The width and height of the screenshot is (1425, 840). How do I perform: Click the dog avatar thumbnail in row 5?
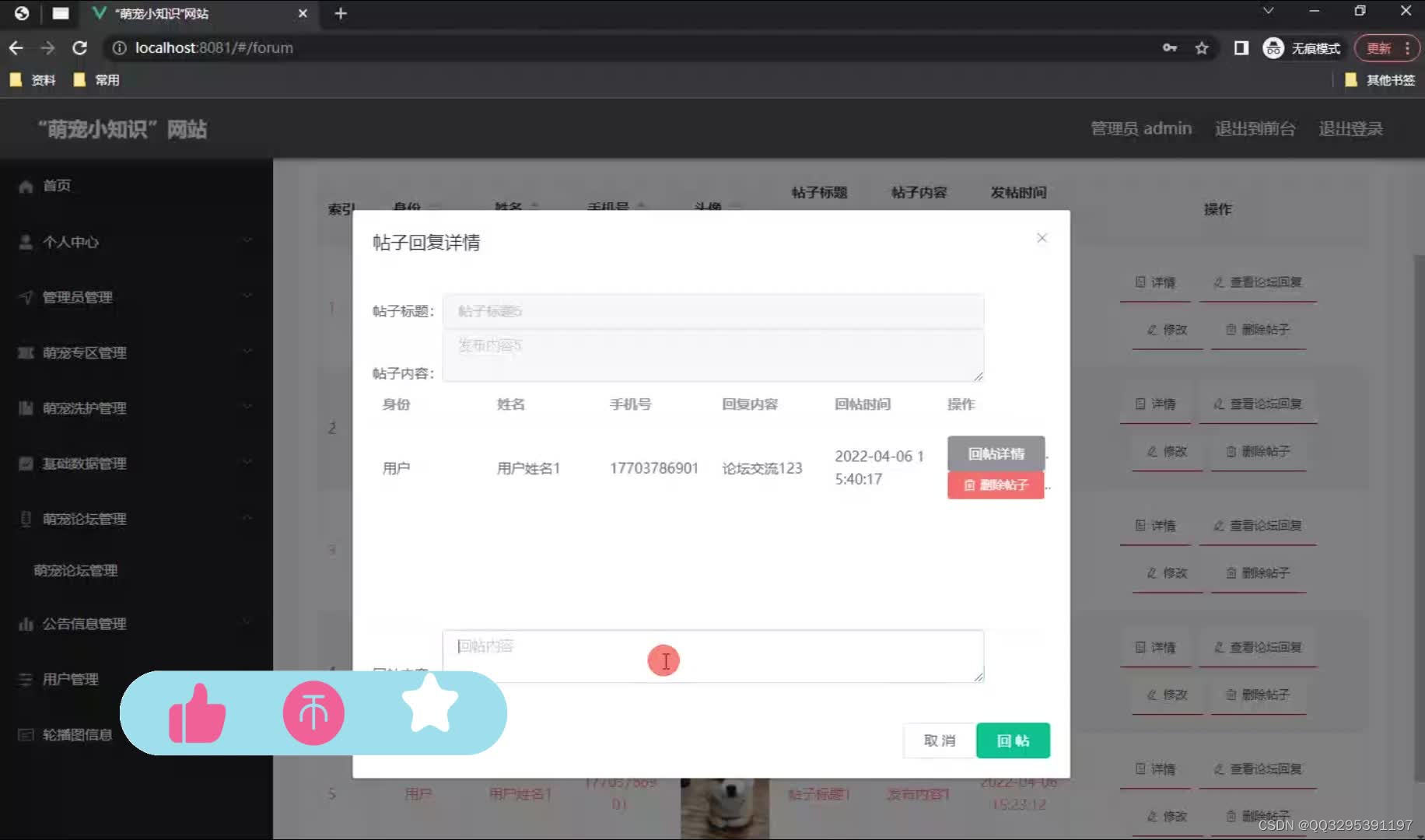(x=725, y=808)
